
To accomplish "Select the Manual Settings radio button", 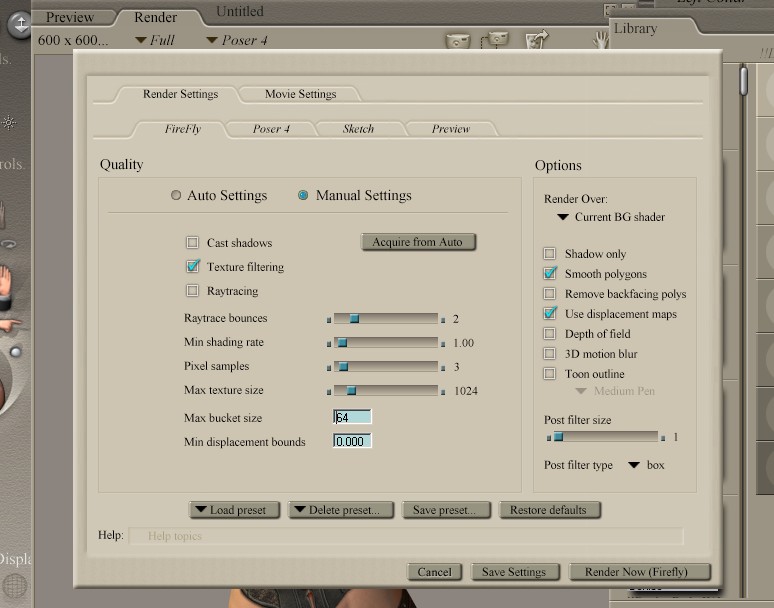I will pos(303,195).
